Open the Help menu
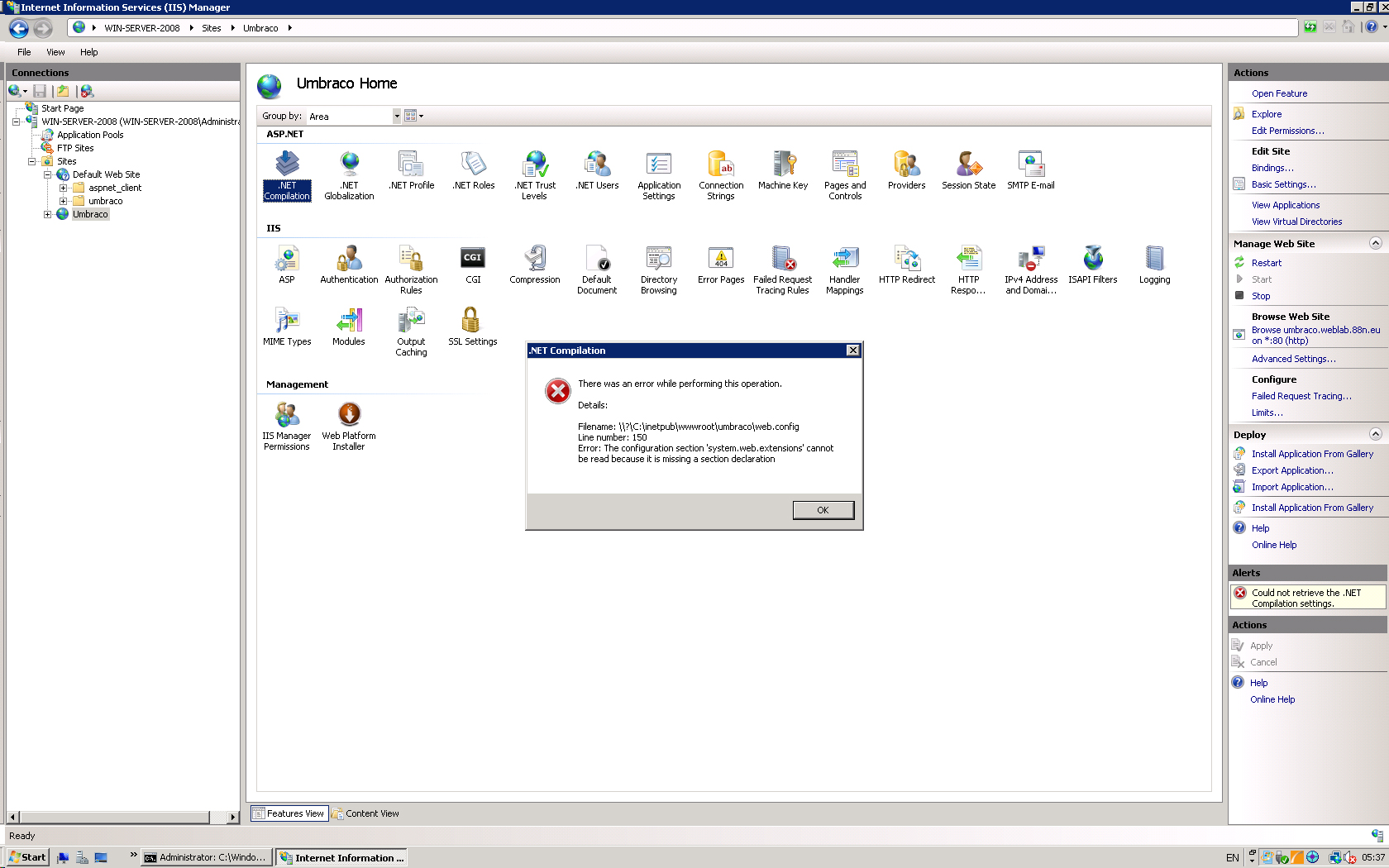Image resolution: width=1389 pixels, height=868 pixels. (88, 52)
